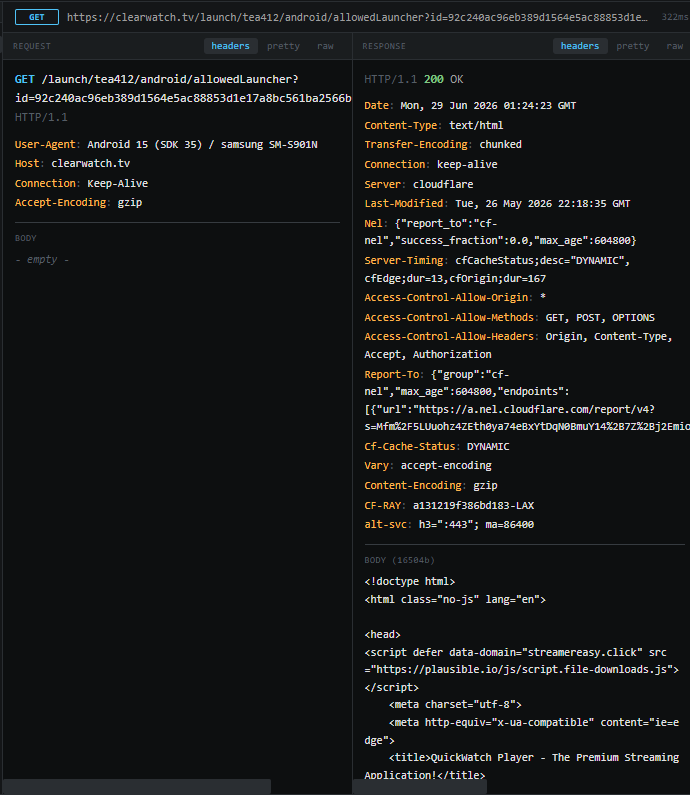Click the GET method badge
Viewport: 690px width, 795px height.
pyautogui.click(x=37, y=17)
